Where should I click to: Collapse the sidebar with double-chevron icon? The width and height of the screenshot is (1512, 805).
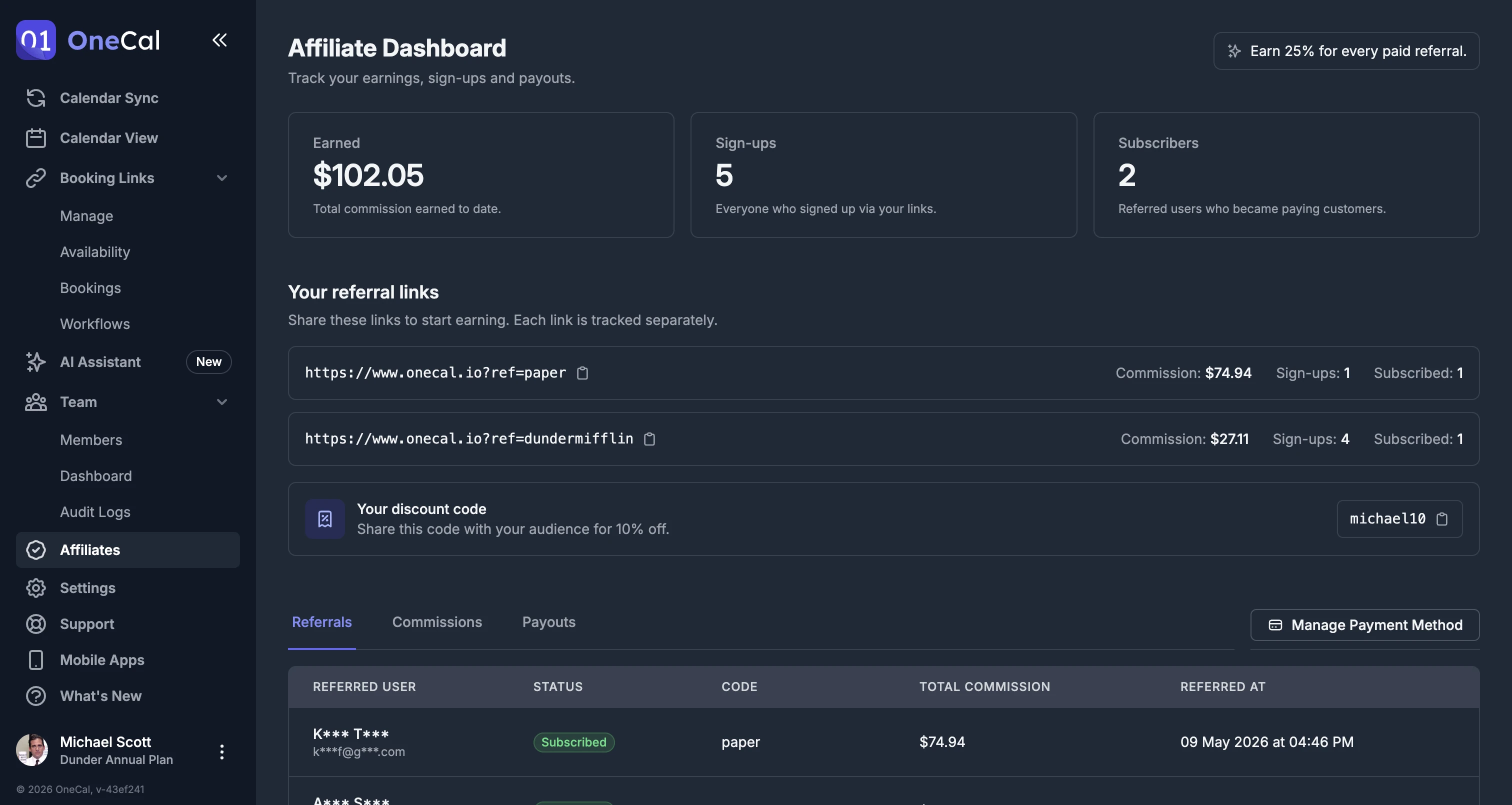pyautogui.click(x=219, y=40)
